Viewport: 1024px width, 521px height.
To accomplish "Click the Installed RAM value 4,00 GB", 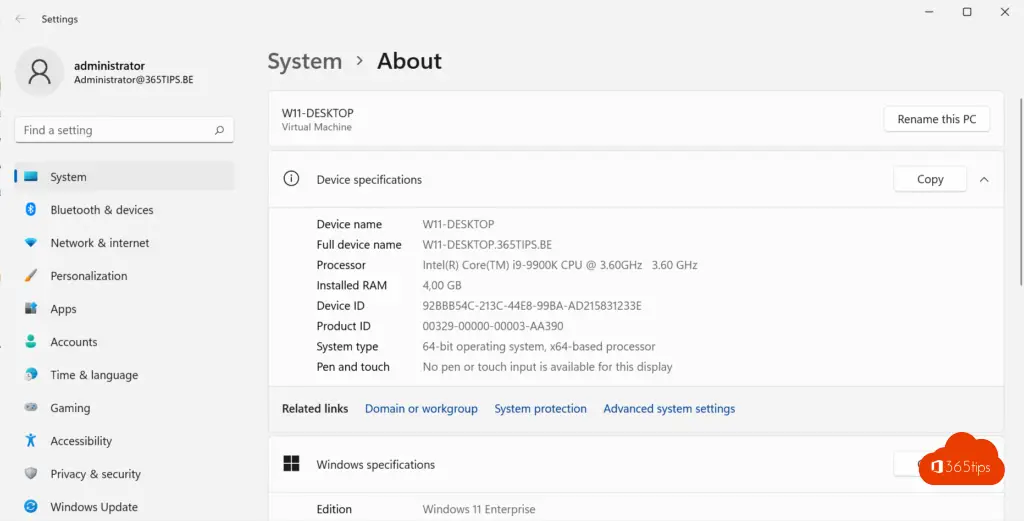I will 442,285.
